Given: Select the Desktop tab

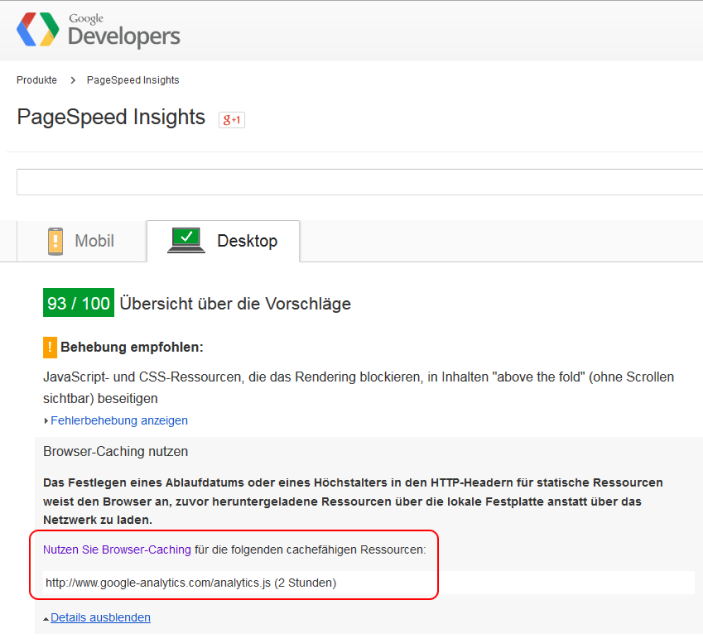Looking at the screenshot, I should (x=223, y=241).
